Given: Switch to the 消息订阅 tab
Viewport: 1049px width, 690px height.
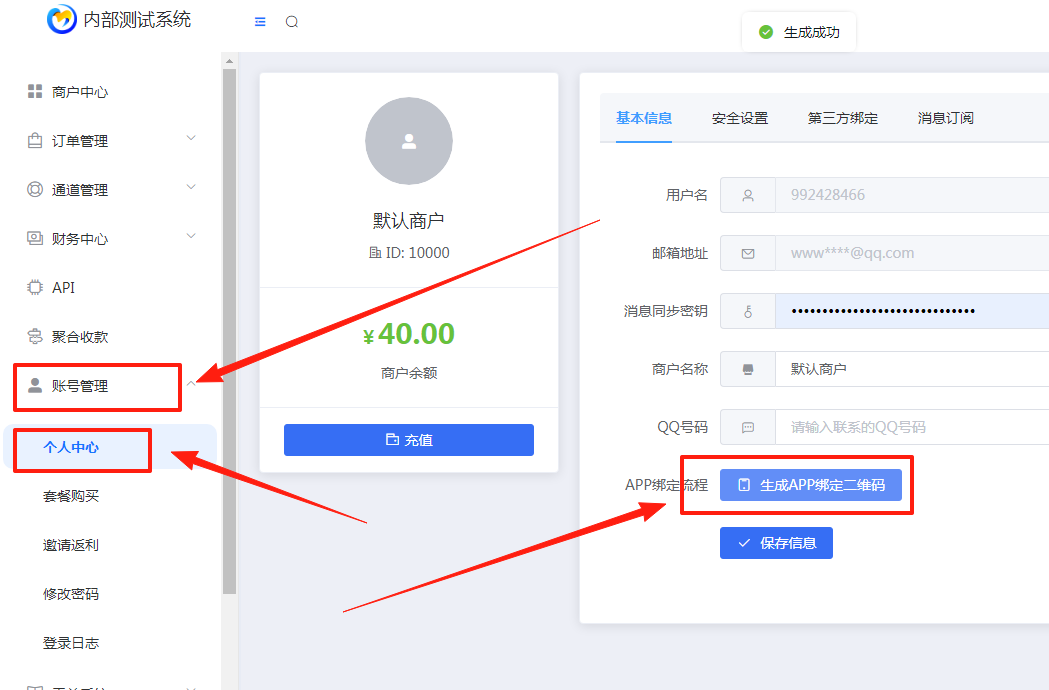Looking at the screenshot, I should pos(946,118).
